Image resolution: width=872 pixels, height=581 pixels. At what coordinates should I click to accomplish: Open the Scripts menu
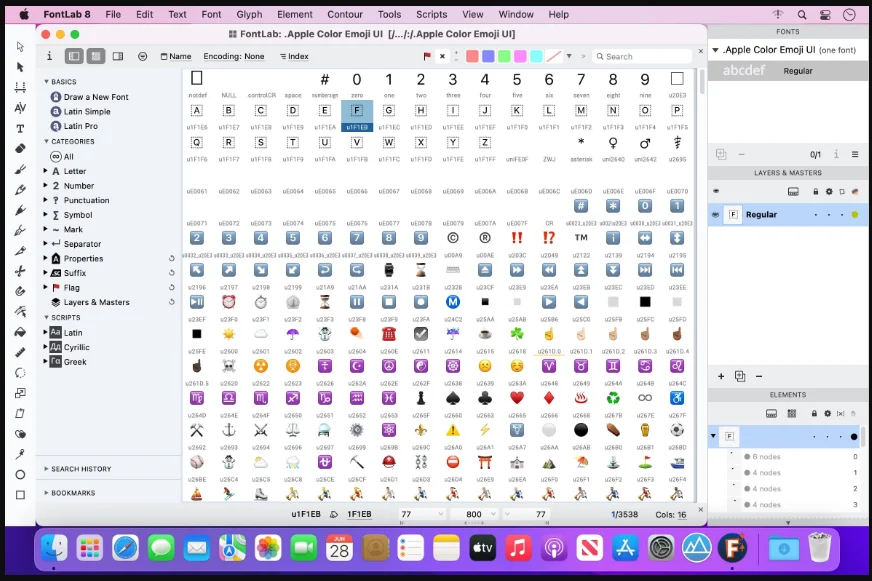coord(432,14)
